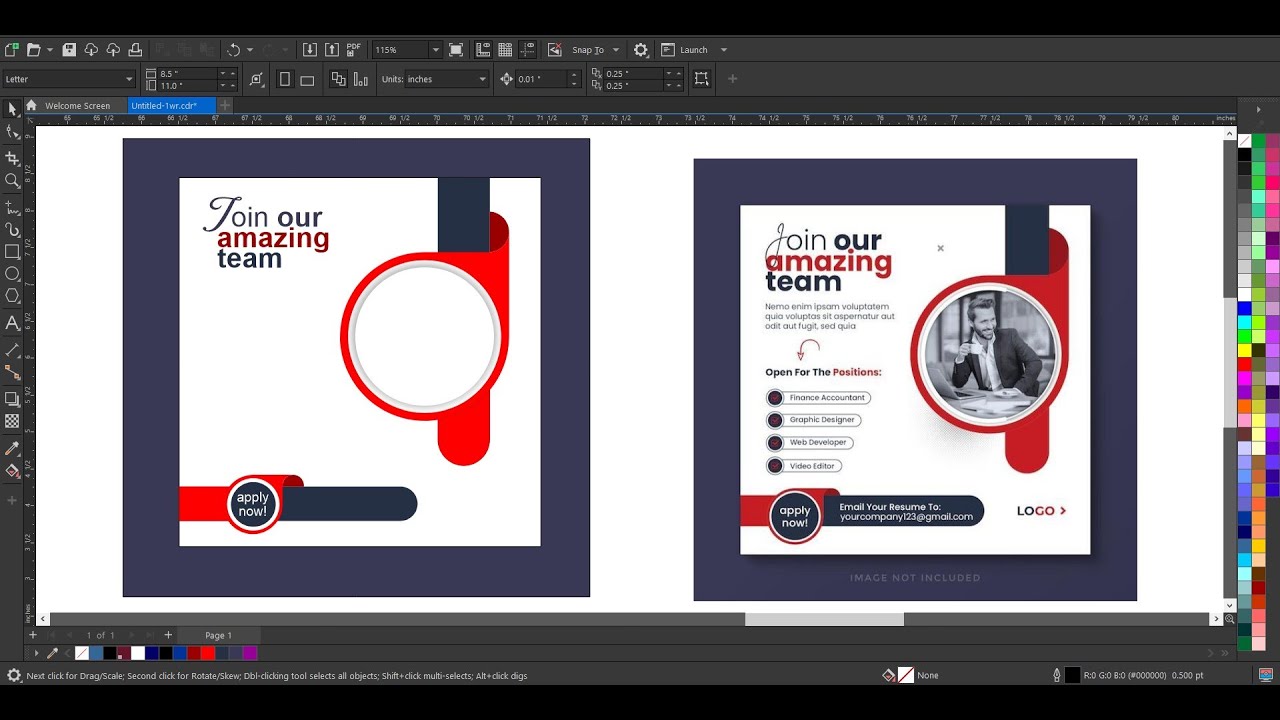Open the Units inches dropdown

tap(482, 79)
